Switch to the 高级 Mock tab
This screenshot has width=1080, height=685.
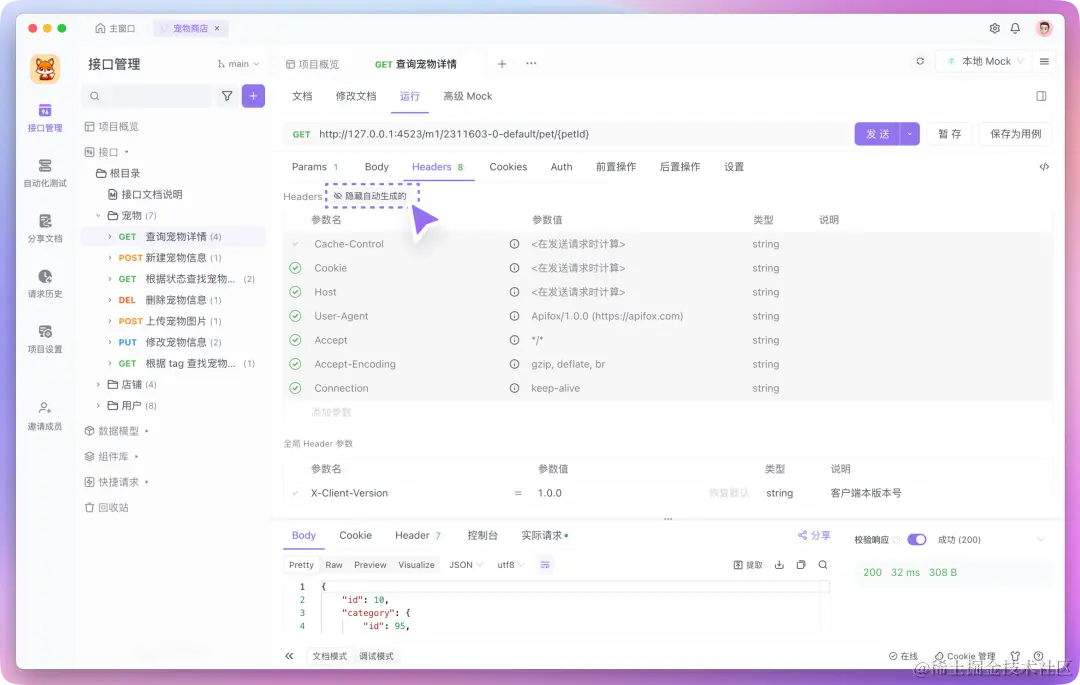[x=467, y=96]
